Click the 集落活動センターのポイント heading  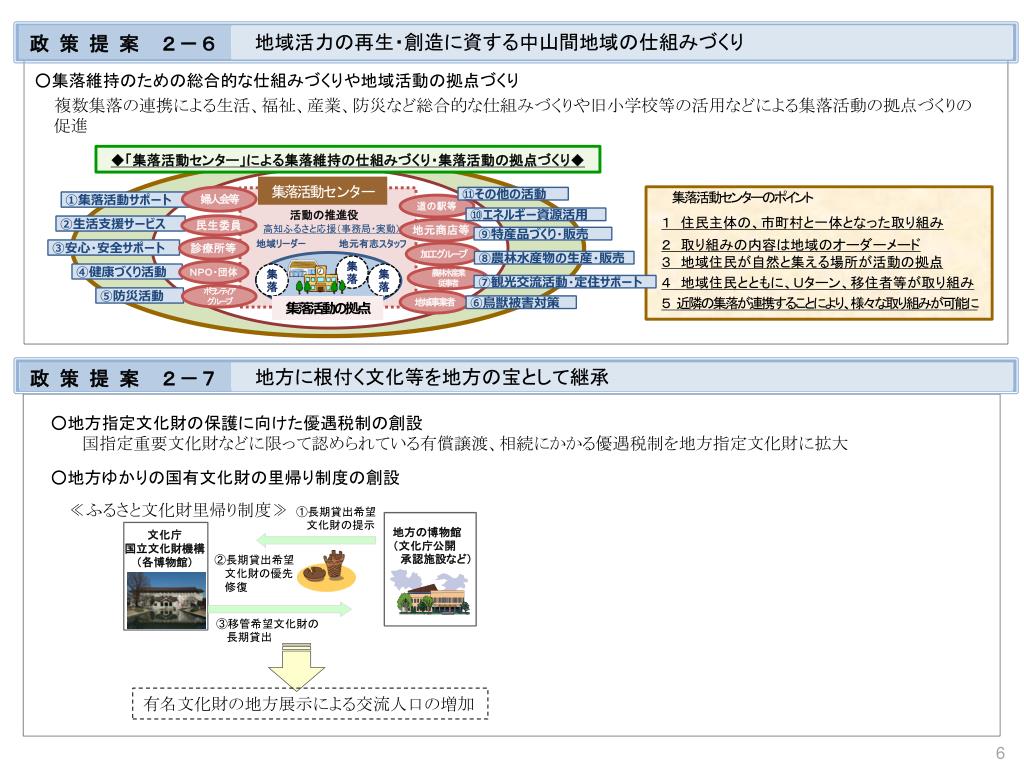(743, 198)
